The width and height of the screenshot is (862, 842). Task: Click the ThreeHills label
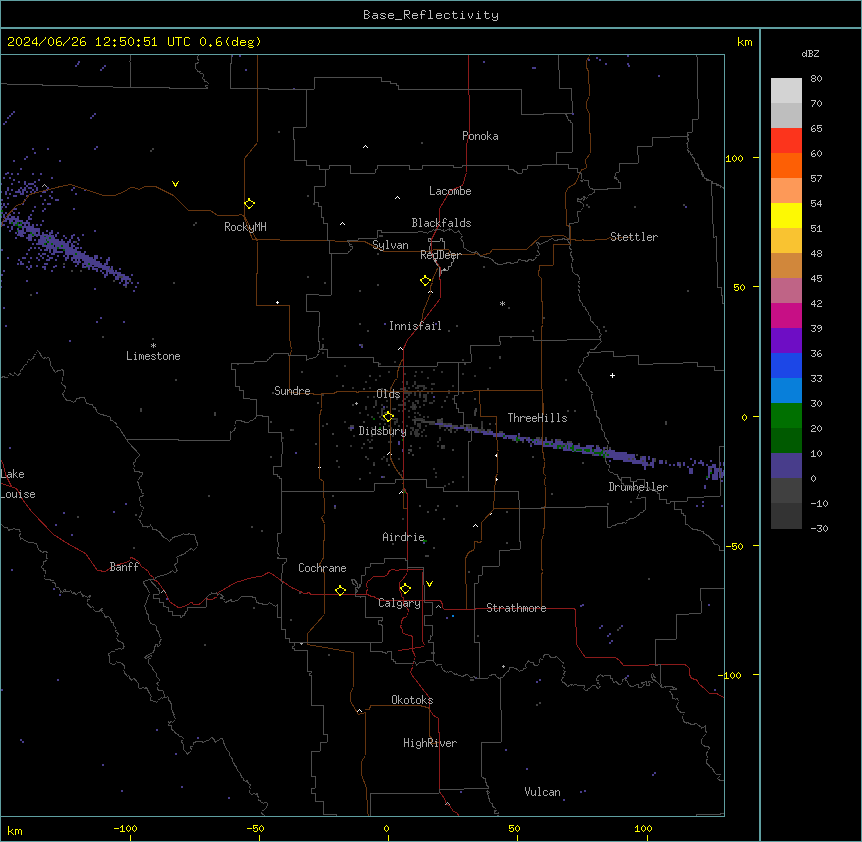tap(538, 418)
